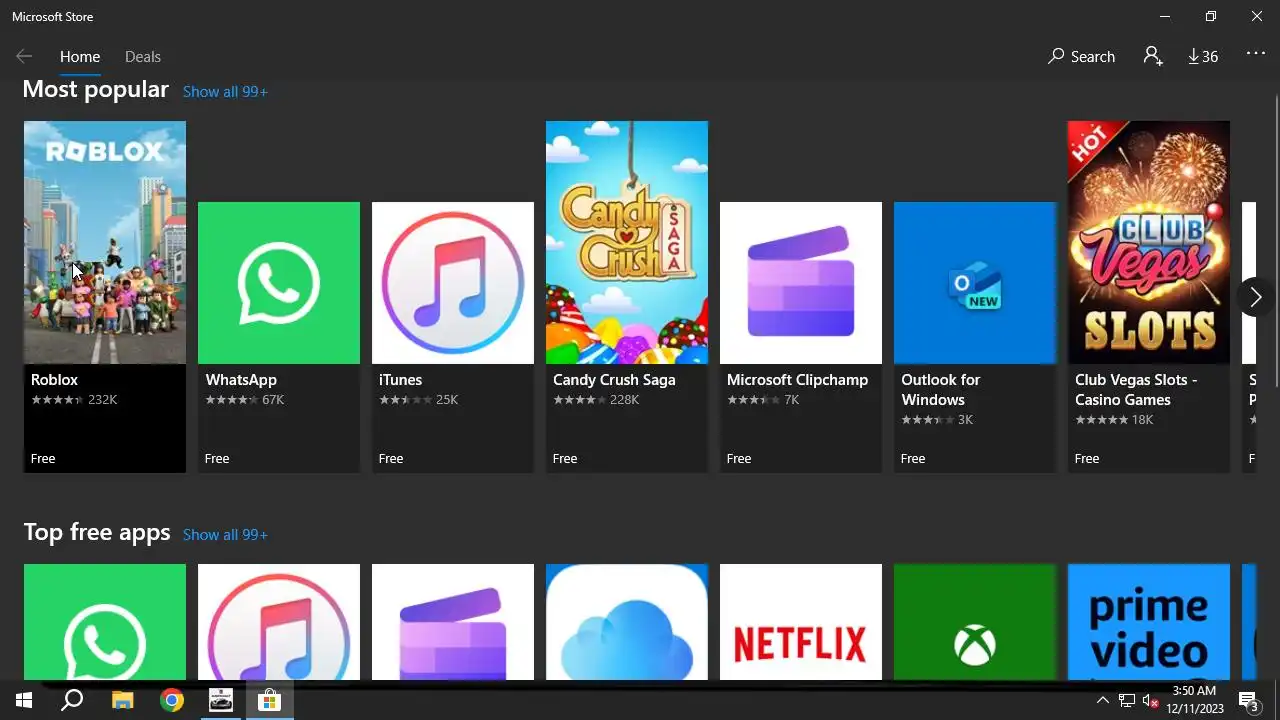Switch to the Deals tab

143,57
